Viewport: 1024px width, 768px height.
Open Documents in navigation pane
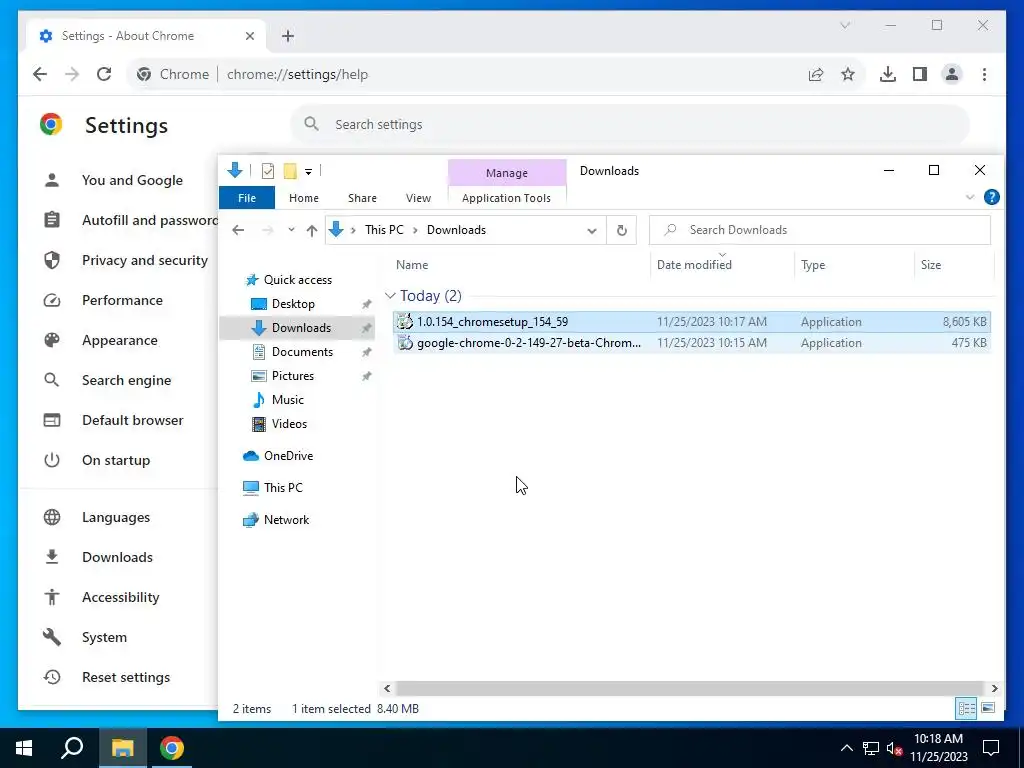coord(302,351)
